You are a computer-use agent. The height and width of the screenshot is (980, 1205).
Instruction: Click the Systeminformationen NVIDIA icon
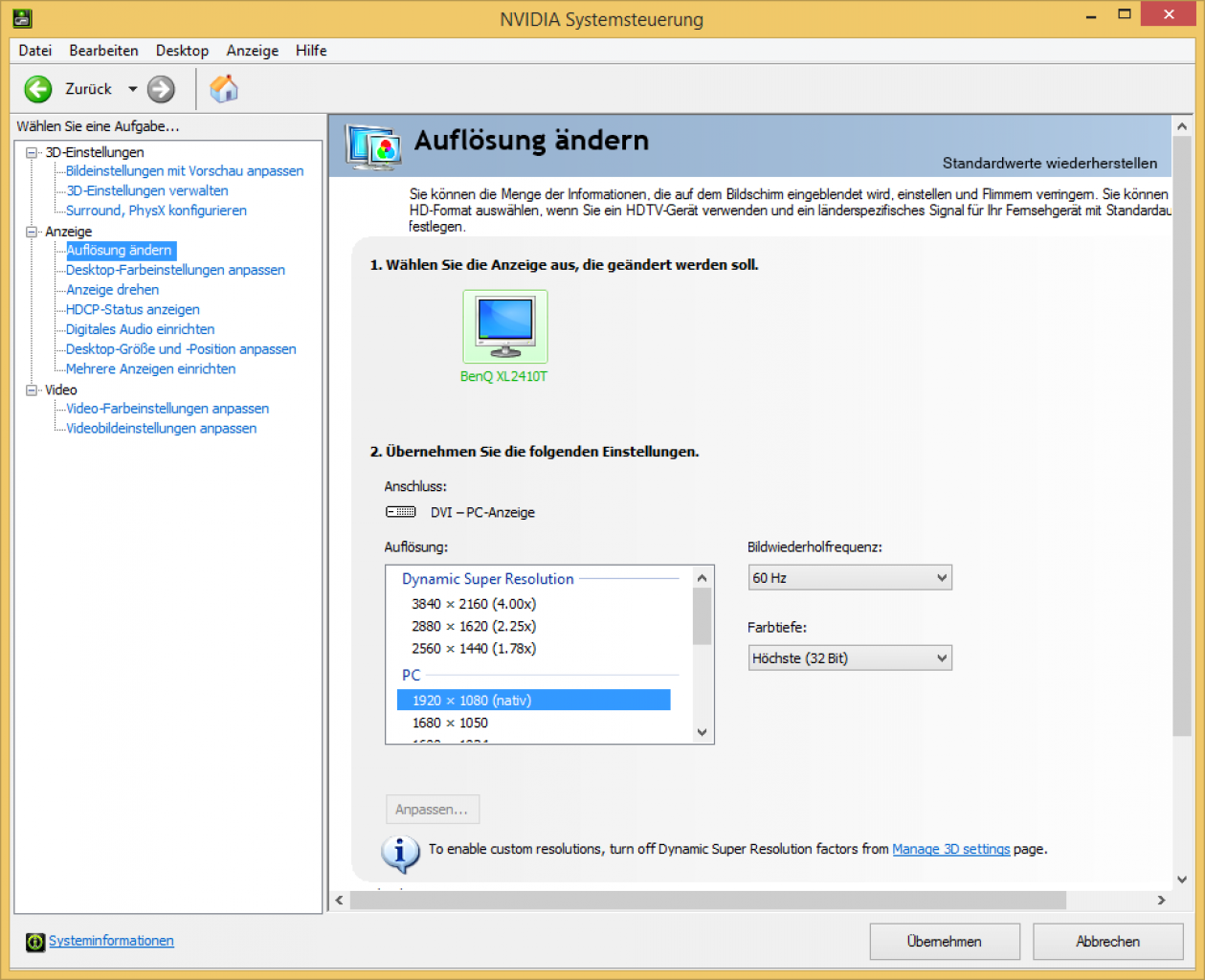pos(35,942)
